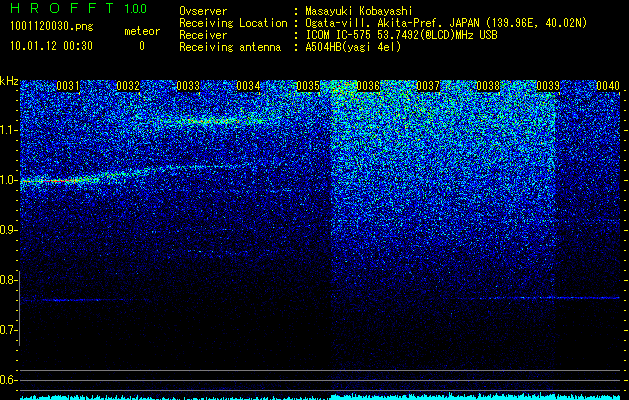Click time marker 0034
Screen dimensions: 629x400
click(x=248, y=86)
